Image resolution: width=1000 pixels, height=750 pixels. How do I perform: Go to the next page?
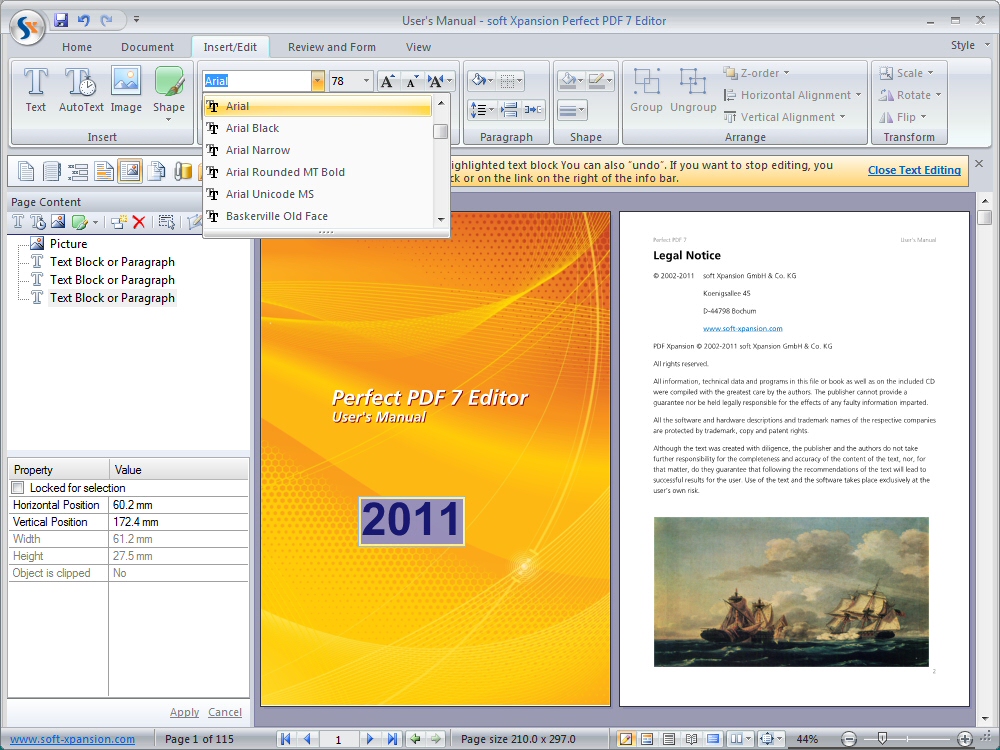pyautogui.click(x=370, y=739)
